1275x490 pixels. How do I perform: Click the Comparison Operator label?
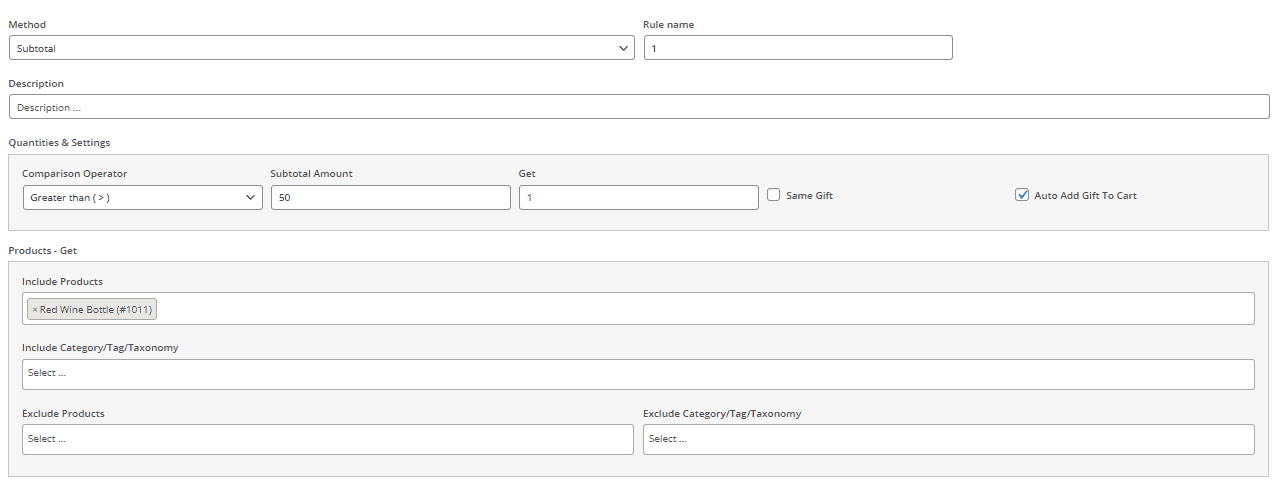coord(74,174)
